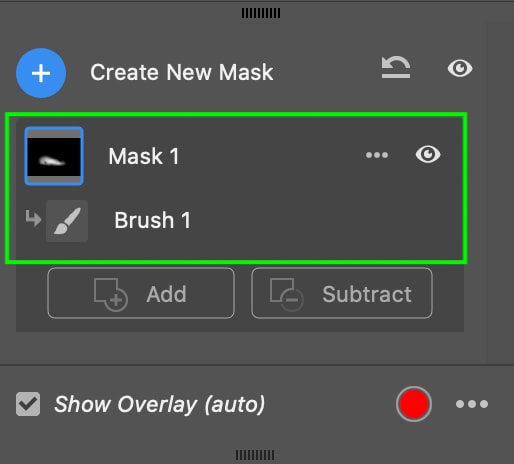Click the top panel grip handle

261,13
